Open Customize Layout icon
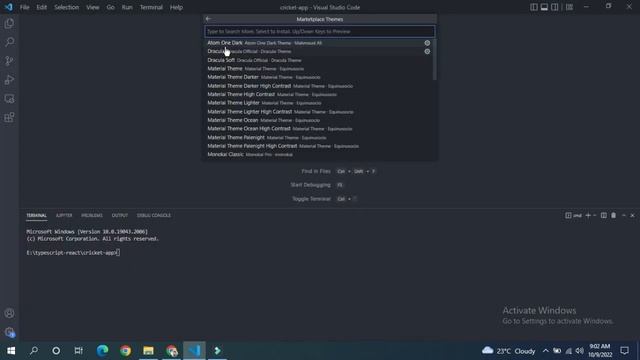 click(x=569, y=7)
